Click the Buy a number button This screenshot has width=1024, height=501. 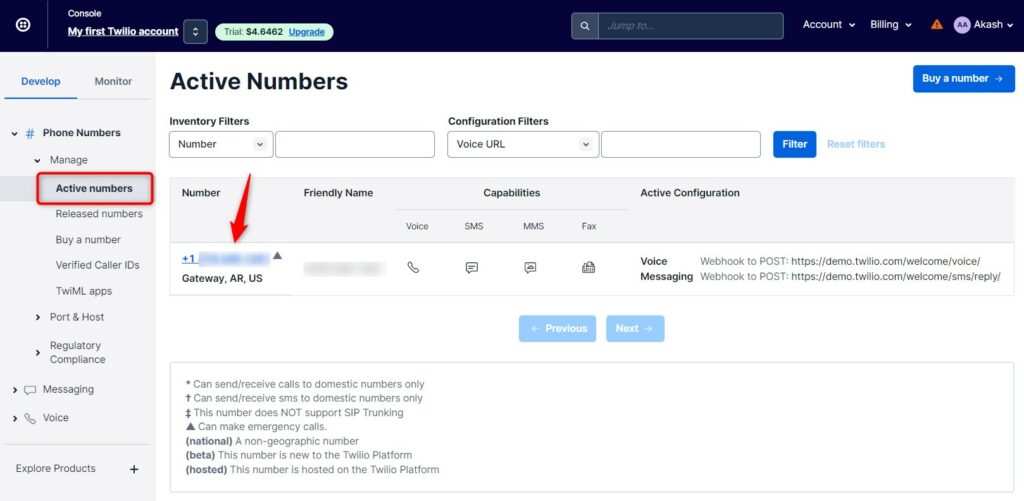[x=963, y=78]
